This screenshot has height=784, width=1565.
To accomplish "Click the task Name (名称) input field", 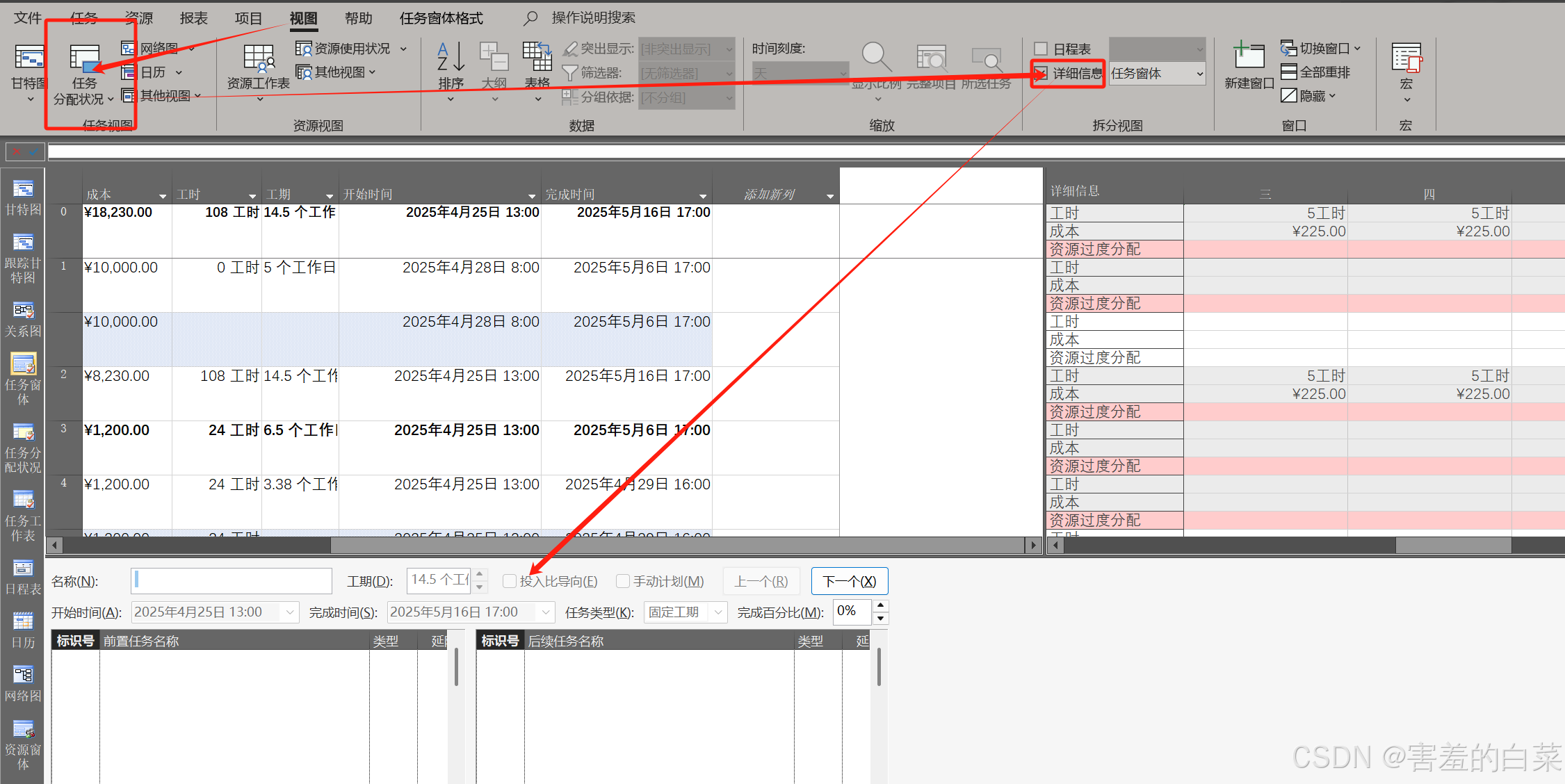I will (232, 581).
